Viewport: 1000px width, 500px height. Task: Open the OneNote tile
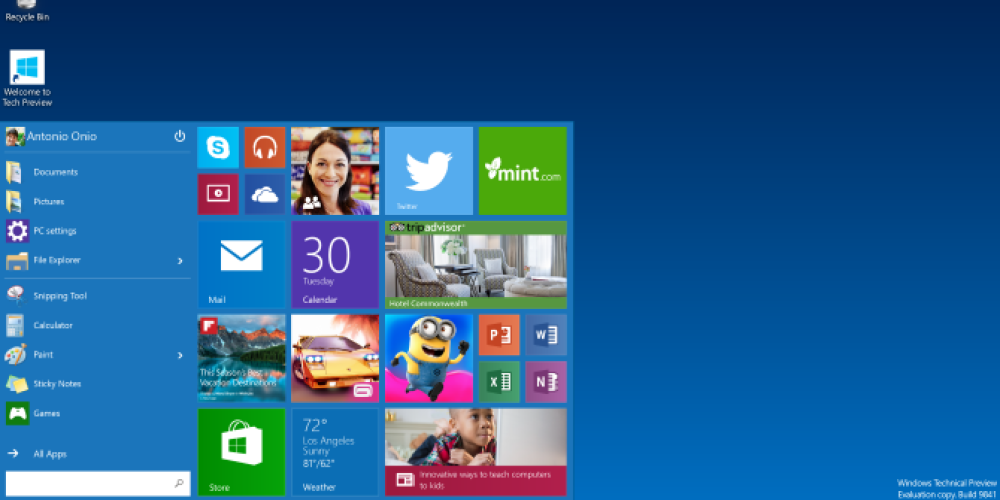coord(546,382)
